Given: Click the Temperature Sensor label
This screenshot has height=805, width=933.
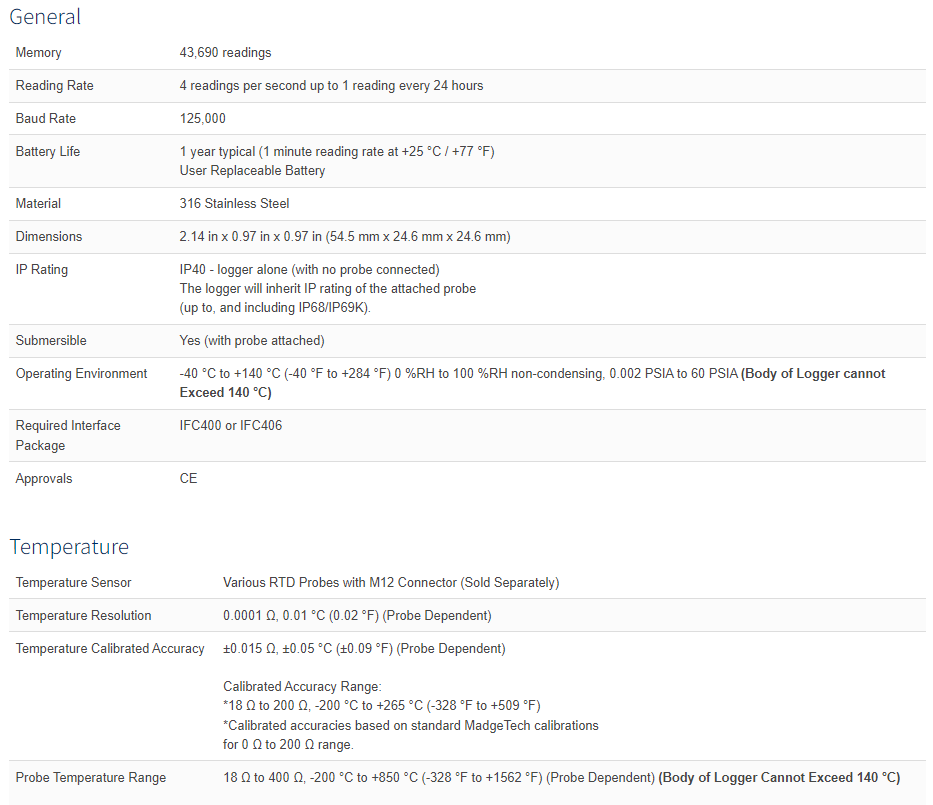Looking at the screenshot, I should point(73,583).
